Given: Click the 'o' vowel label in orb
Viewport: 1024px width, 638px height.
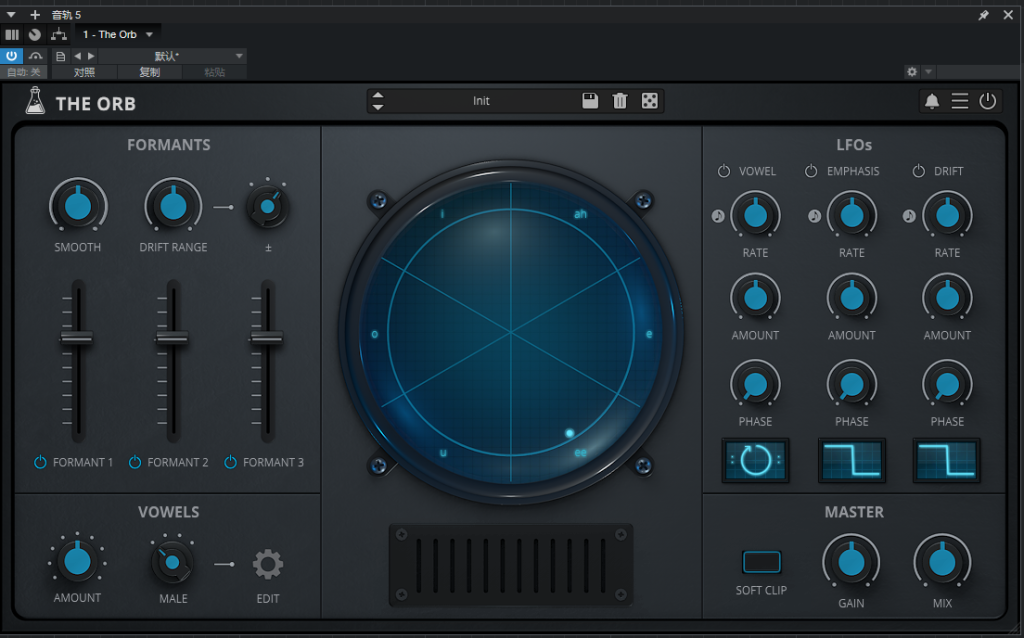Looking at the screenshot, I should click(374, 334).
